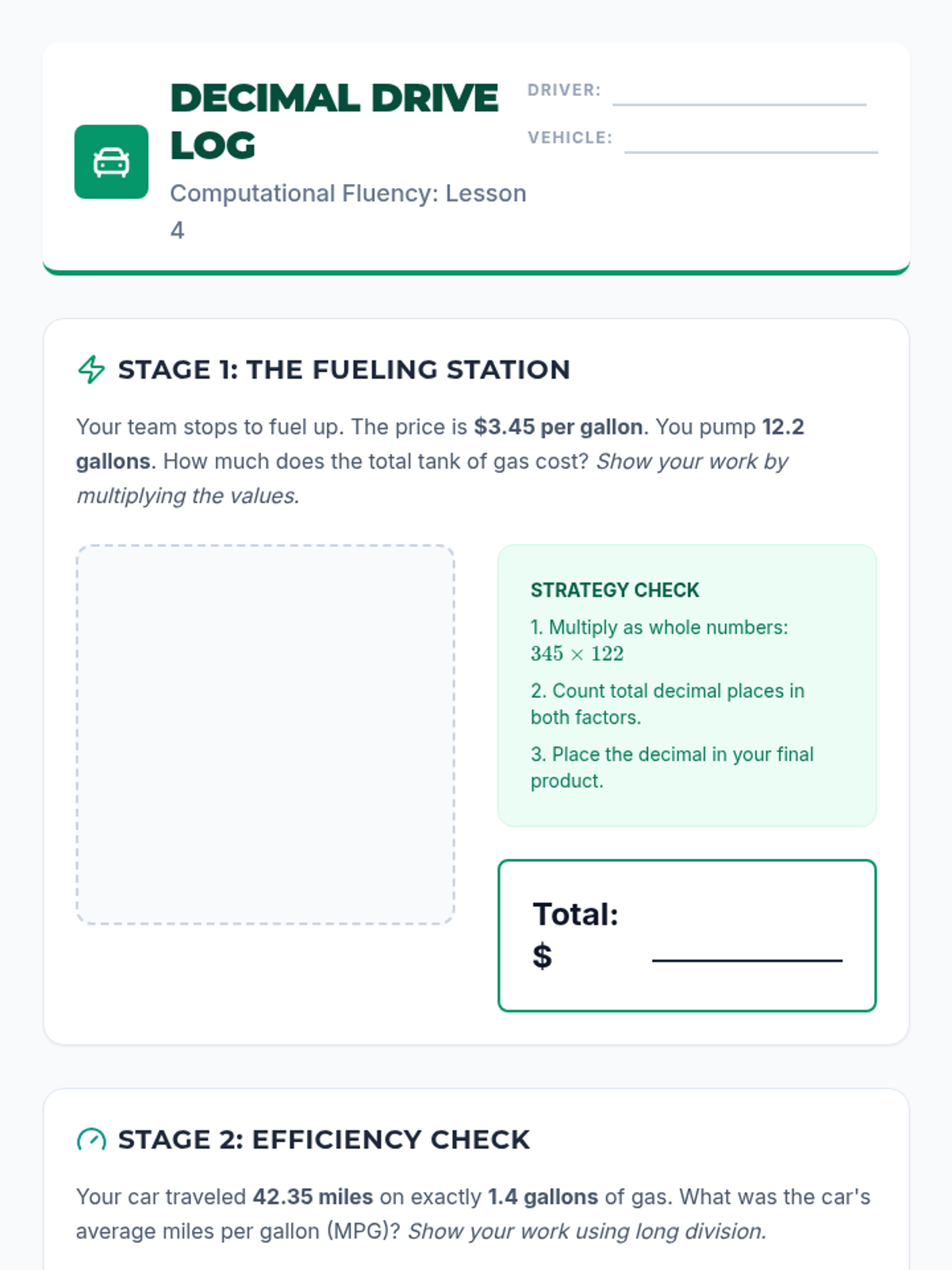This screenshot has height=1270, width=952.
Task: Click the speedometer Stage 2 icon
Action: point(91,1140)
